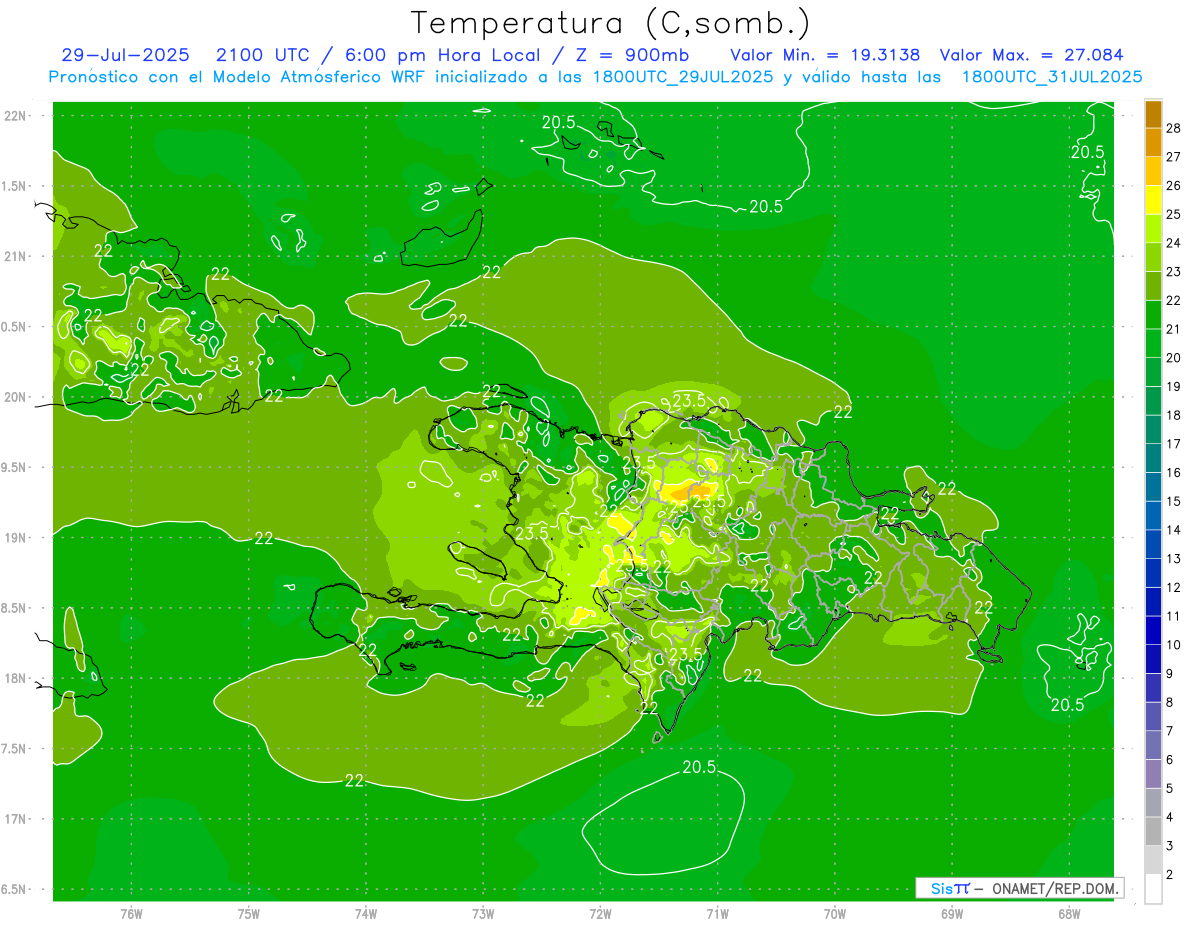Pick the gray swatch between 4 and 5
The width and height of the screenshot is (1200, 927).
click(1153, 803)
